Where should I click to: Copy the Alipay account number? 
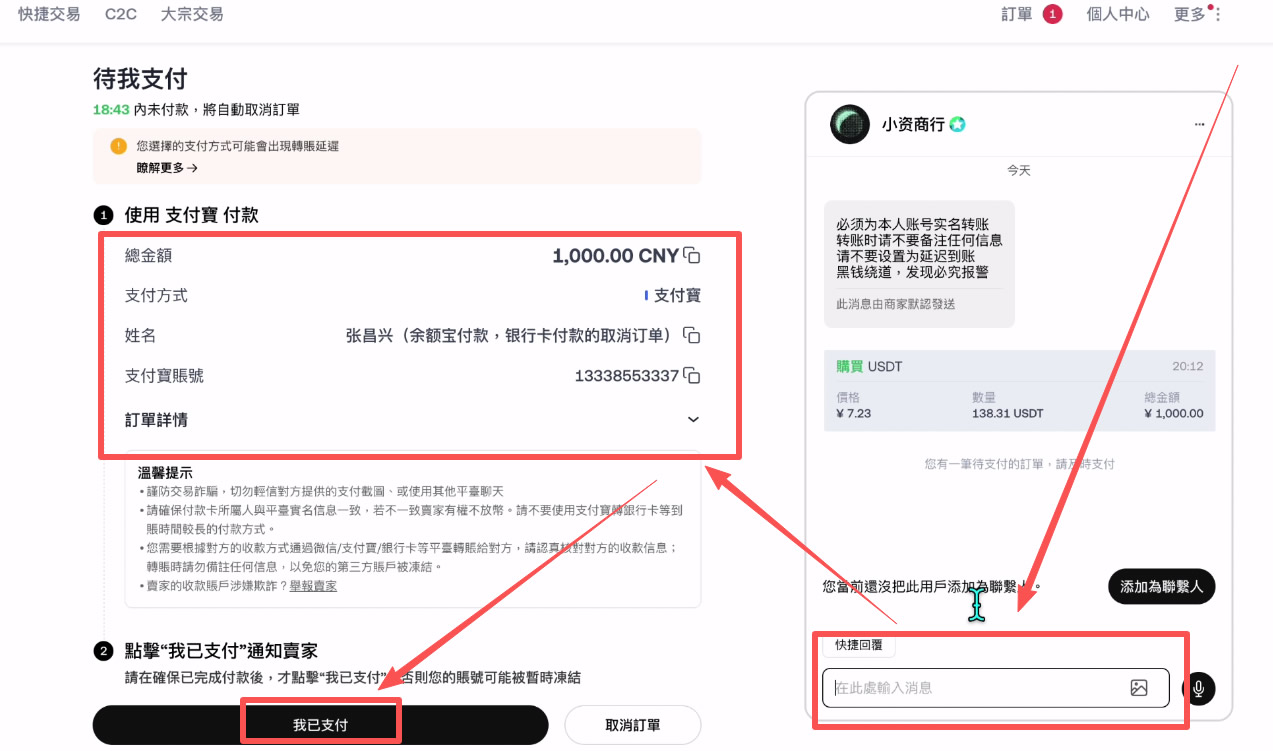pos(692,375)
